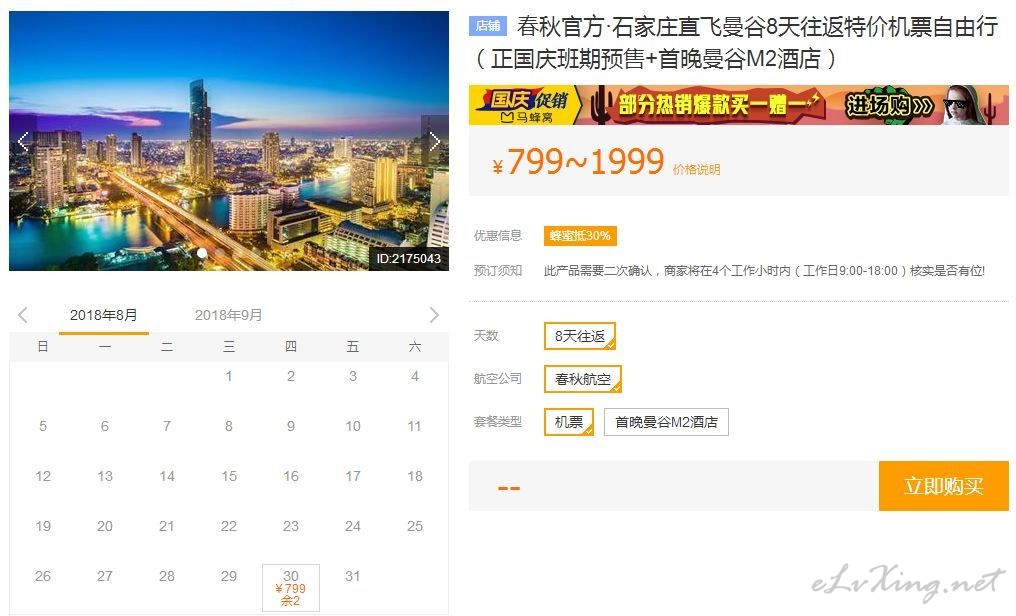Click the 立即购买 buy now button
This screenshot has width=1016, height=616.
pyautogui.click(x=944, y=486)
